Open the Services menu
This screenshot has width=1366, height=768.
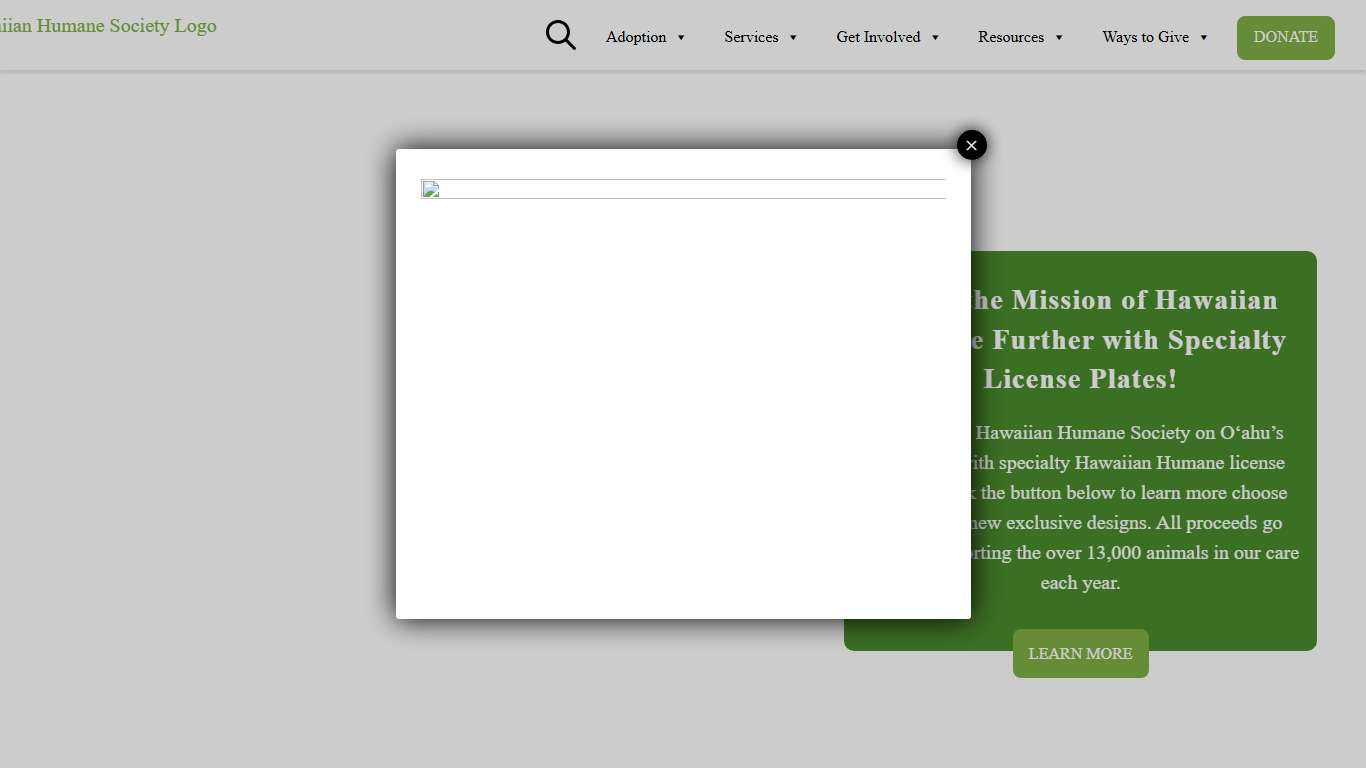[751, 37]
